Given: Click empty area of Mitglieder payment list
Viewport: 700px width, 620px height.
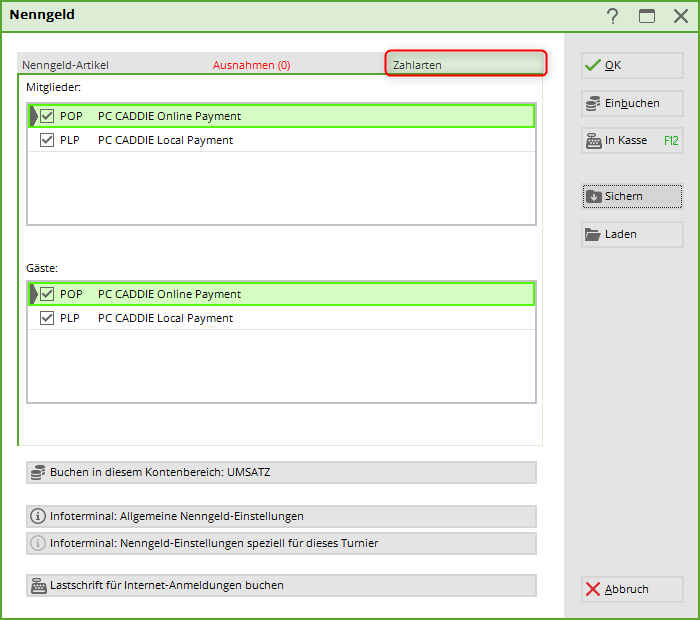Looking at the screenshot, I should click(280, 190).
